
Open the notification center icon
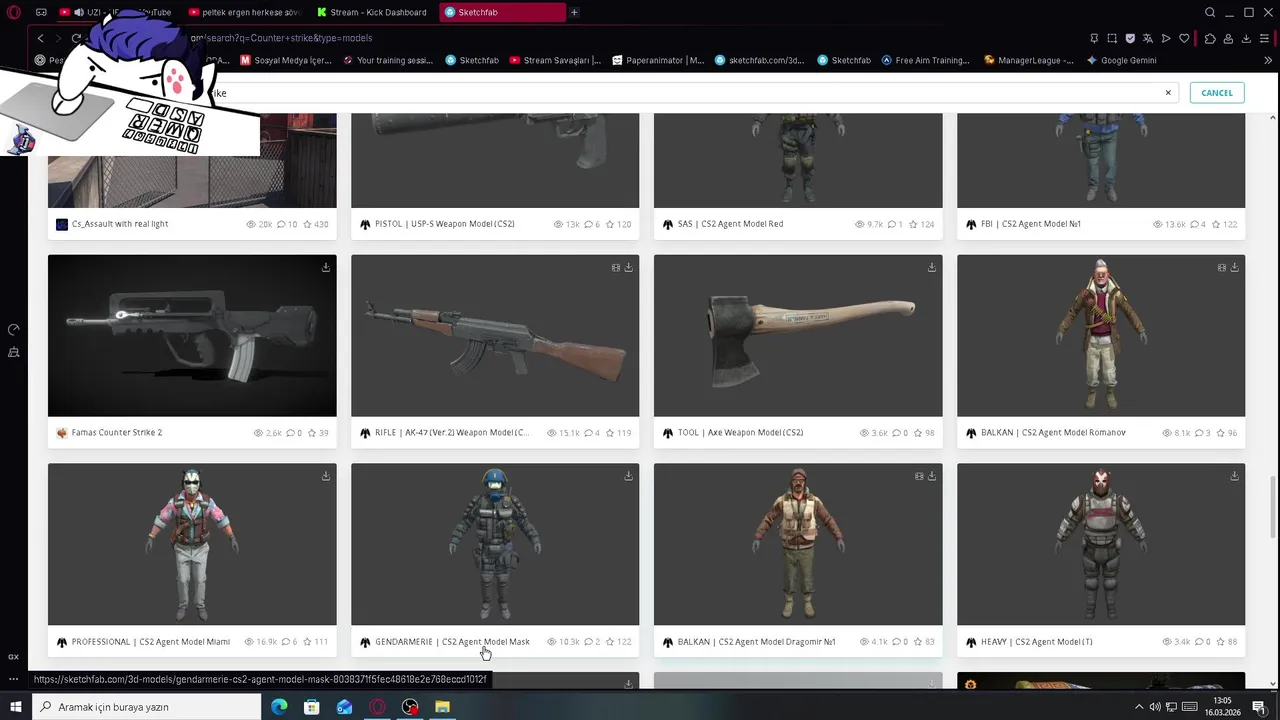click(1259, 707)
